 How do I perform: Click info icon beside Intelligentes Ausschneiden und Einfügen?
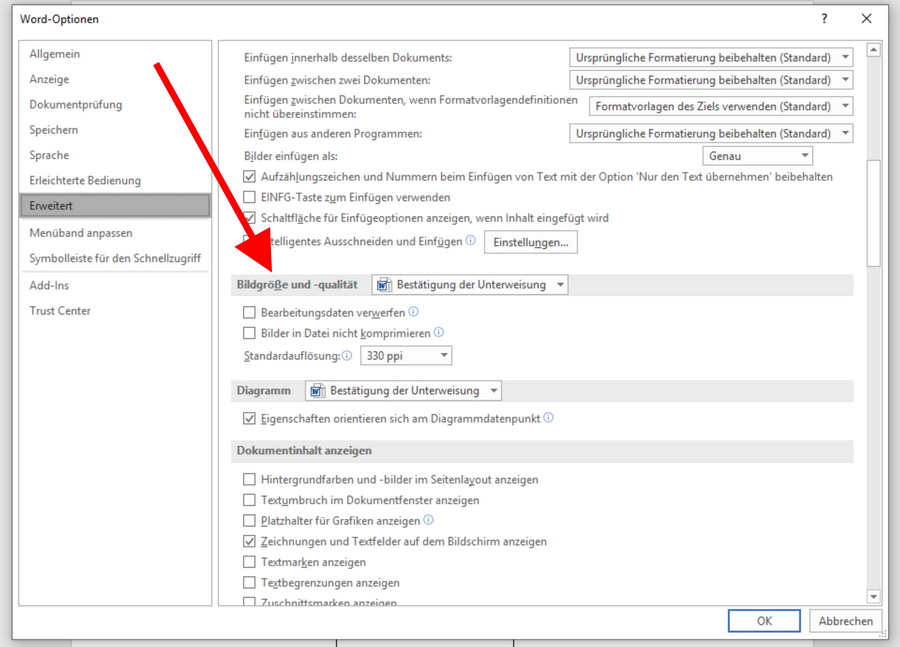470,241
